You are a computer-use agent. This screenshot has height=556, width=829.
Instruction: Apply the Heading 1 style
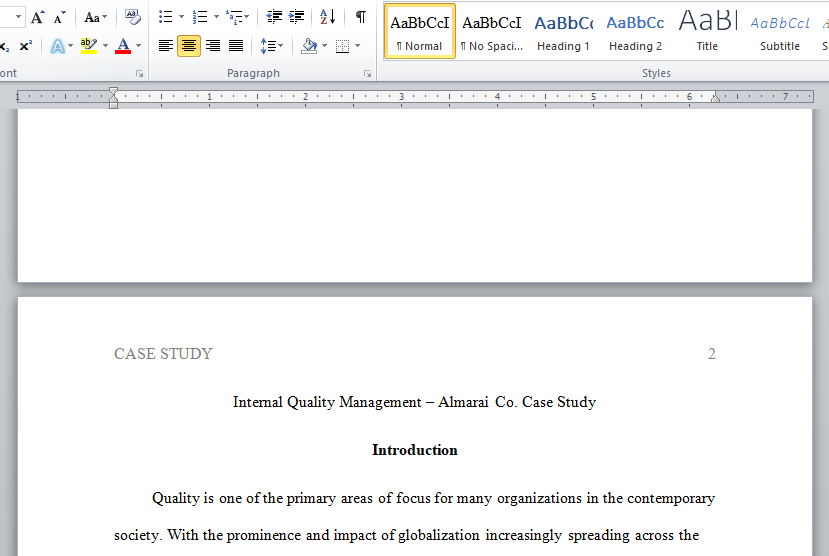(x=564, y=31)
